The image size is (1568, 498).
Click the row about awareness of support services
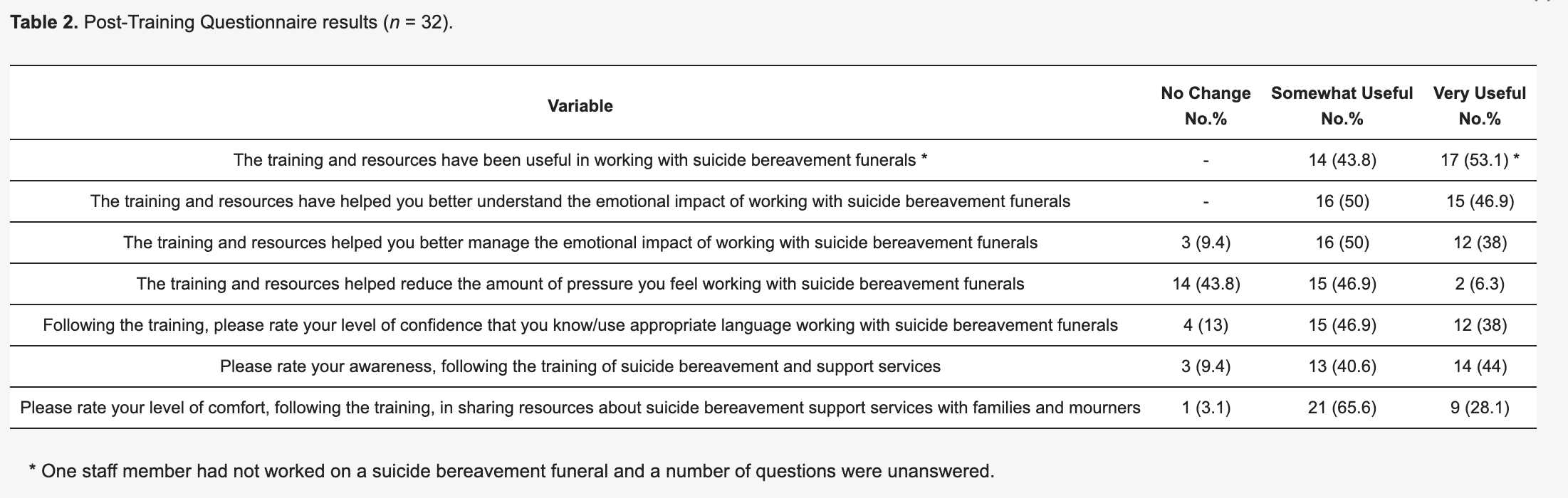[773, 366]
